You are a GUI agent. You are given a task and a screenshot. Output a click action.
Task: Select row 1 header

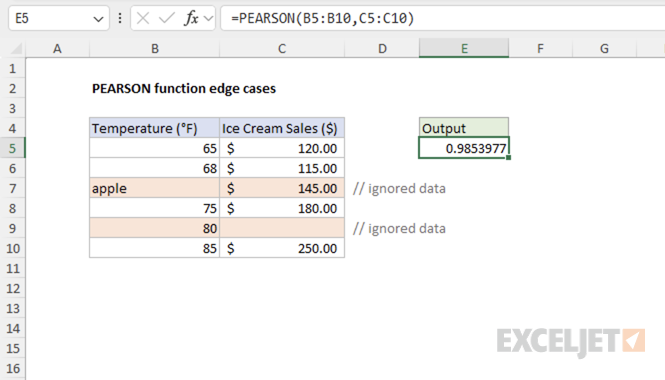click(x=13, y=68)
